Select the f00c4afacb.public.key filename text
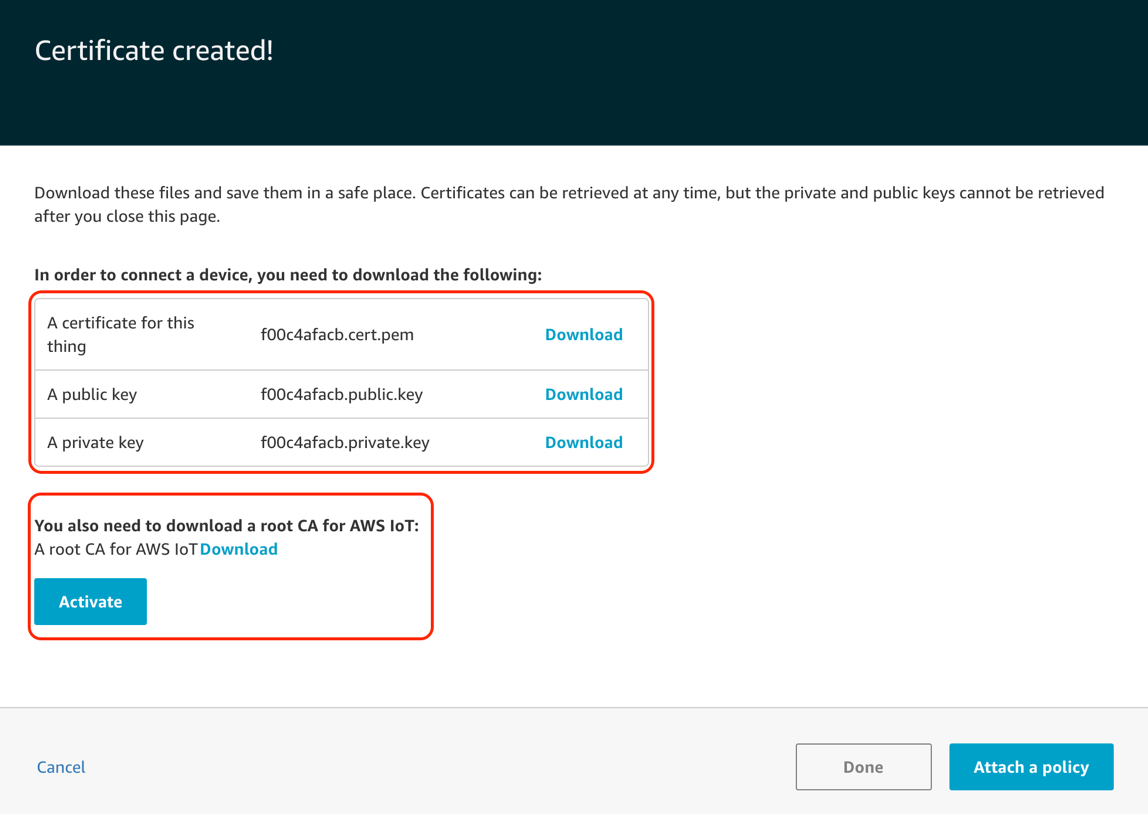This screenshot has width=1148, height=814. click(341, 395)
